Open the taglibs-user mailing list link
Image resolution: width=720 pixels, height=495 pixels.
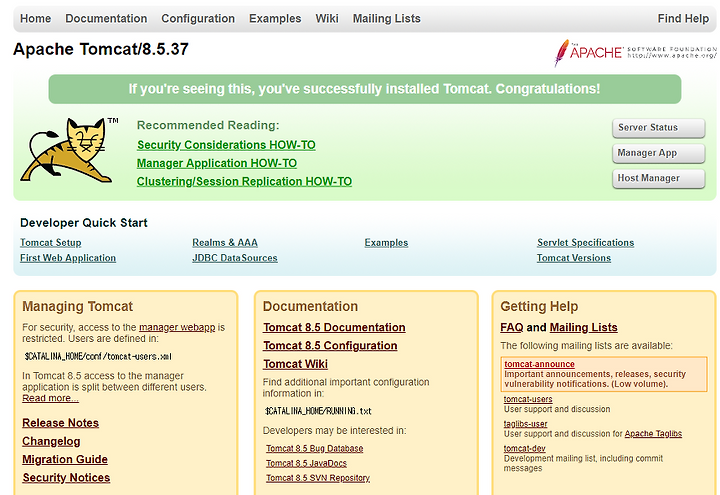pos(525,424)
